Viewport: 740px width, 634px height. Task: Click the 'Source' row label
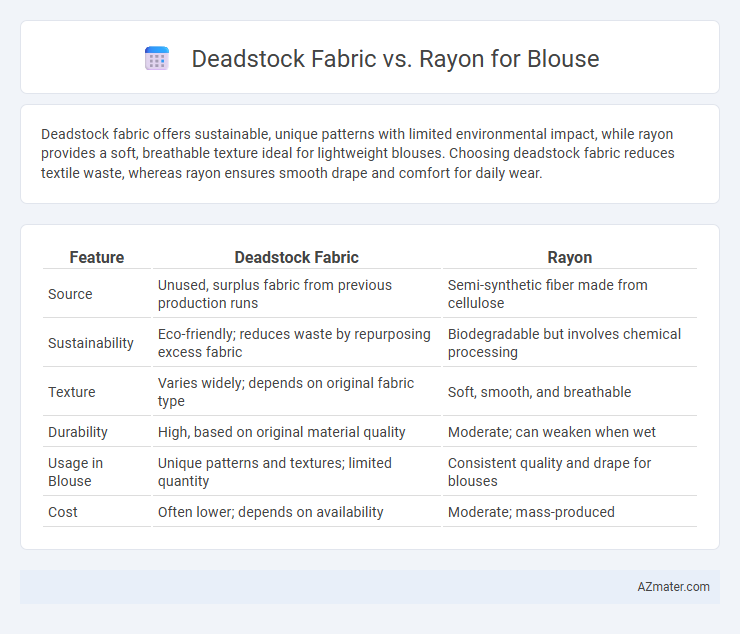70,294
